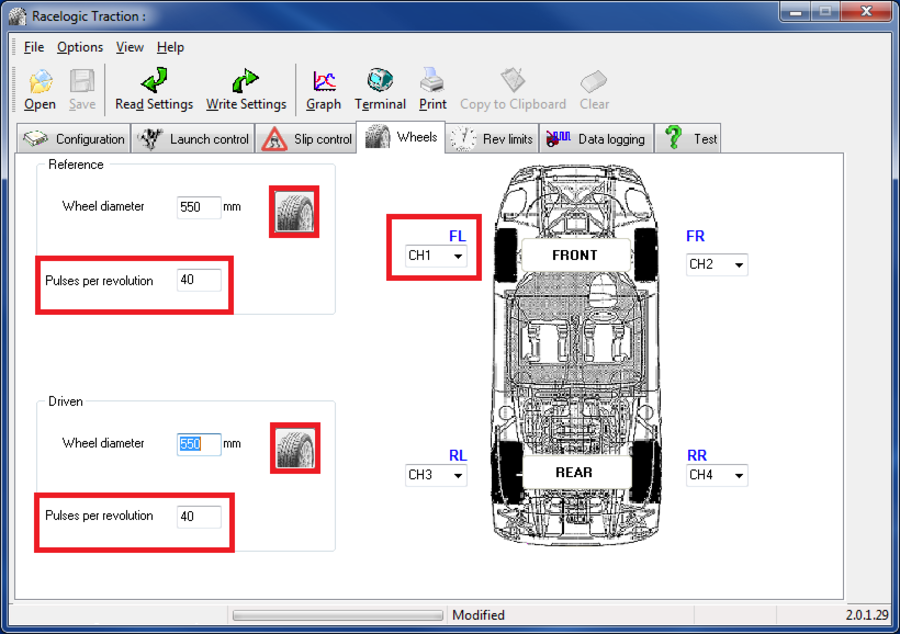The width and height of the screenshot is (900, 634).
Task: Open the Help menu
Action: point(170,47)
